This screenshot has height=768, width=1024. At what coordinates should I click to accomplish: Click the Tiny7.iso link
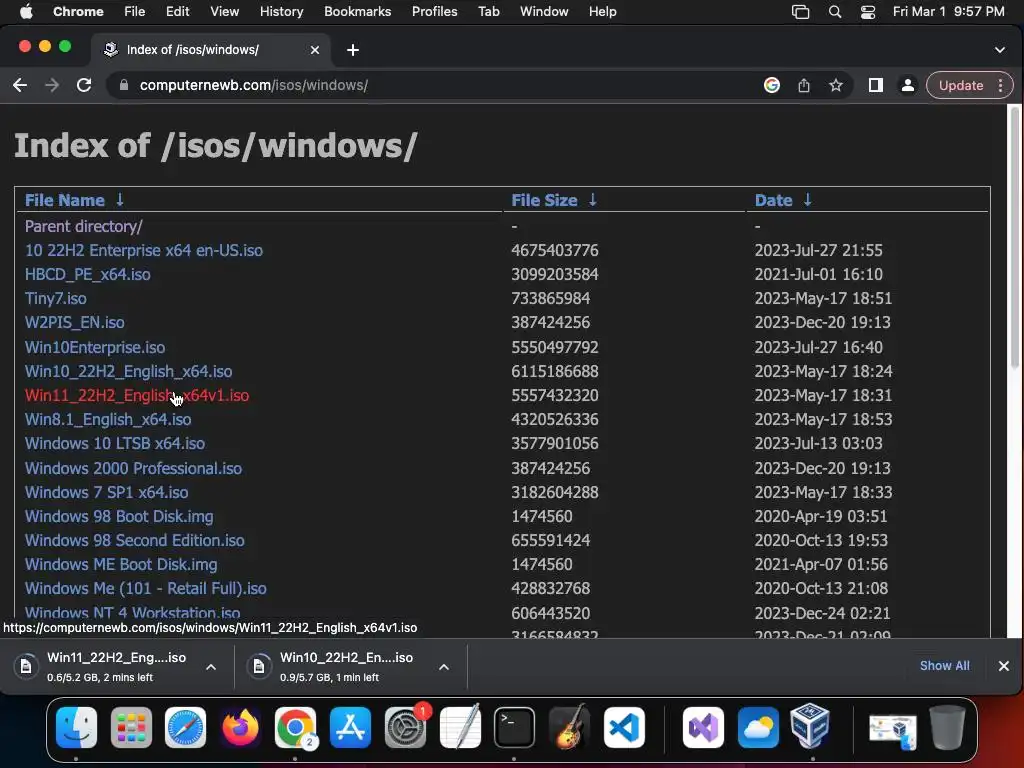pyautogui.click(x=56, y=298)
